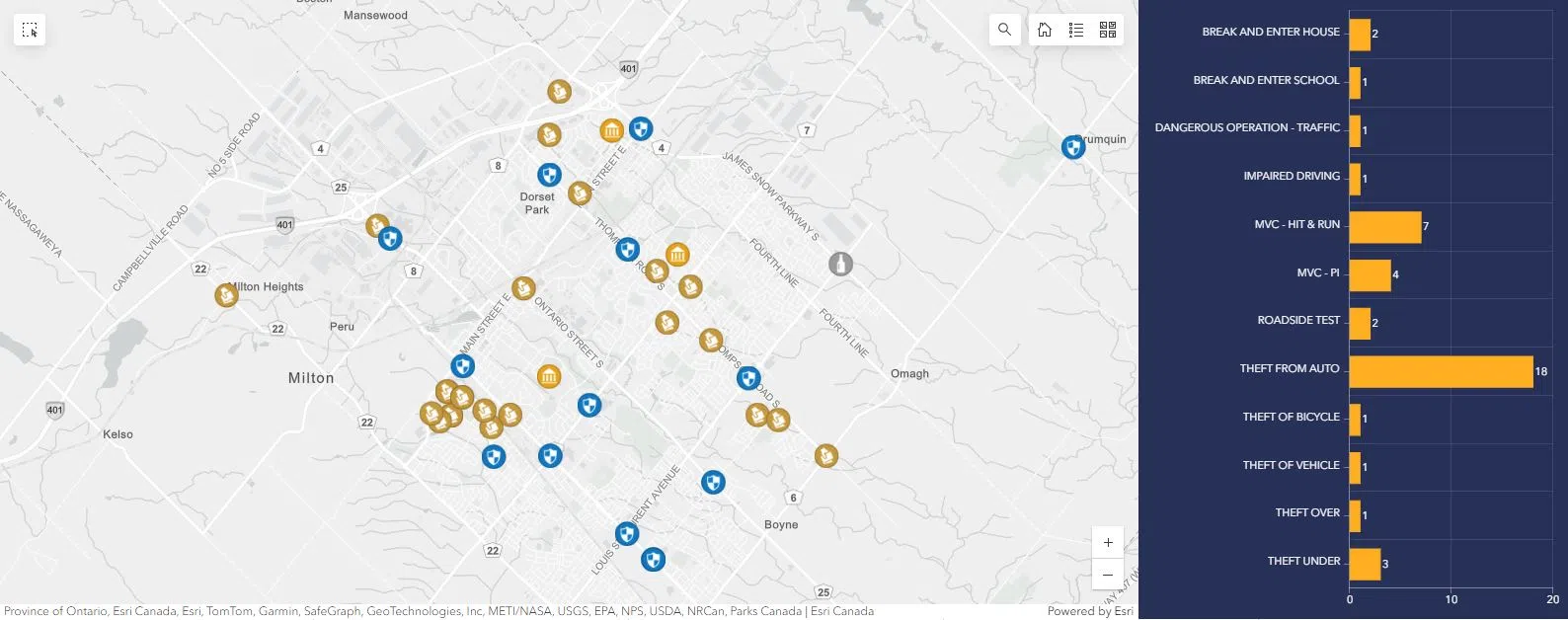Zoom out with the minus button
The width and height of the screenshot is (1568, 620).
(1108, 575)
